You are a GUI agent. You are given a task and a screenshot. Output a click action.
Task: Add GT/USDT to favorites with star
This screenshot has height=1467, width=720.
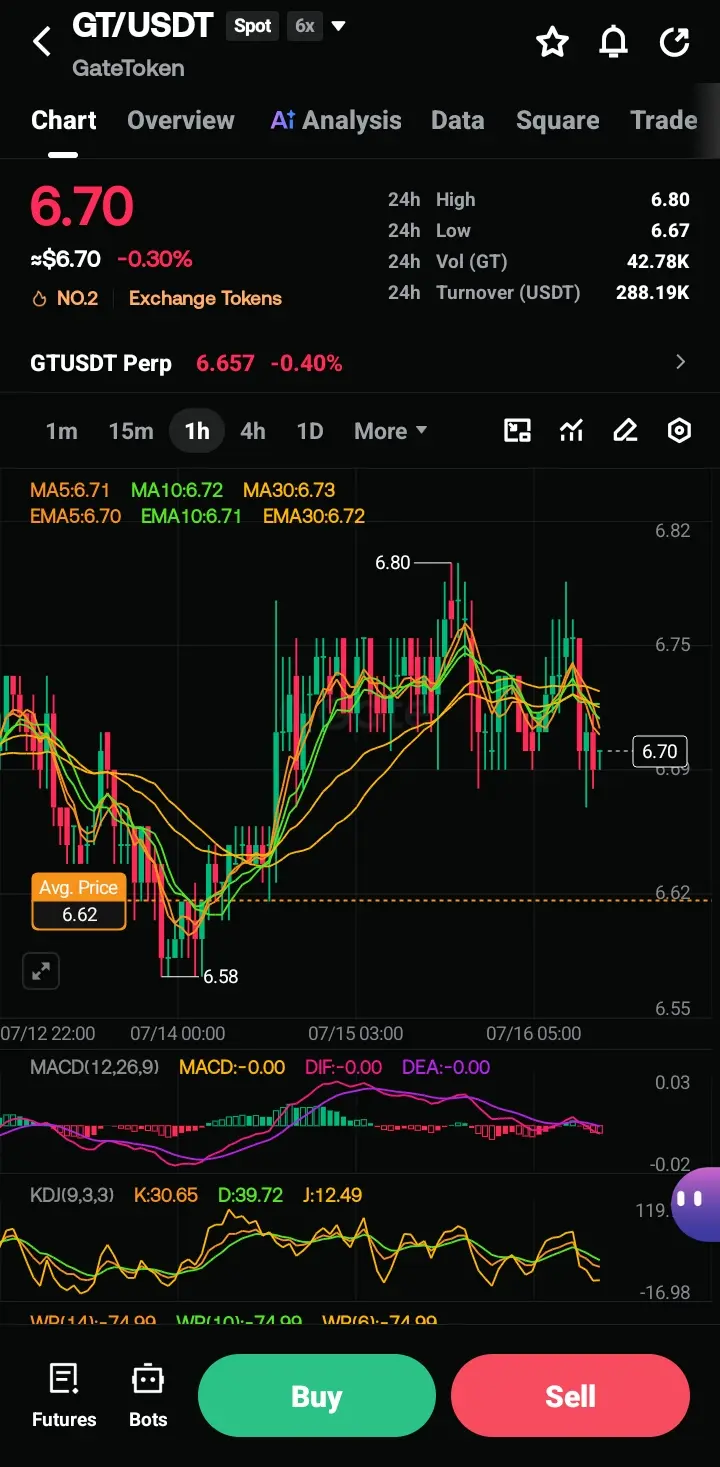(x=552, y=42)
